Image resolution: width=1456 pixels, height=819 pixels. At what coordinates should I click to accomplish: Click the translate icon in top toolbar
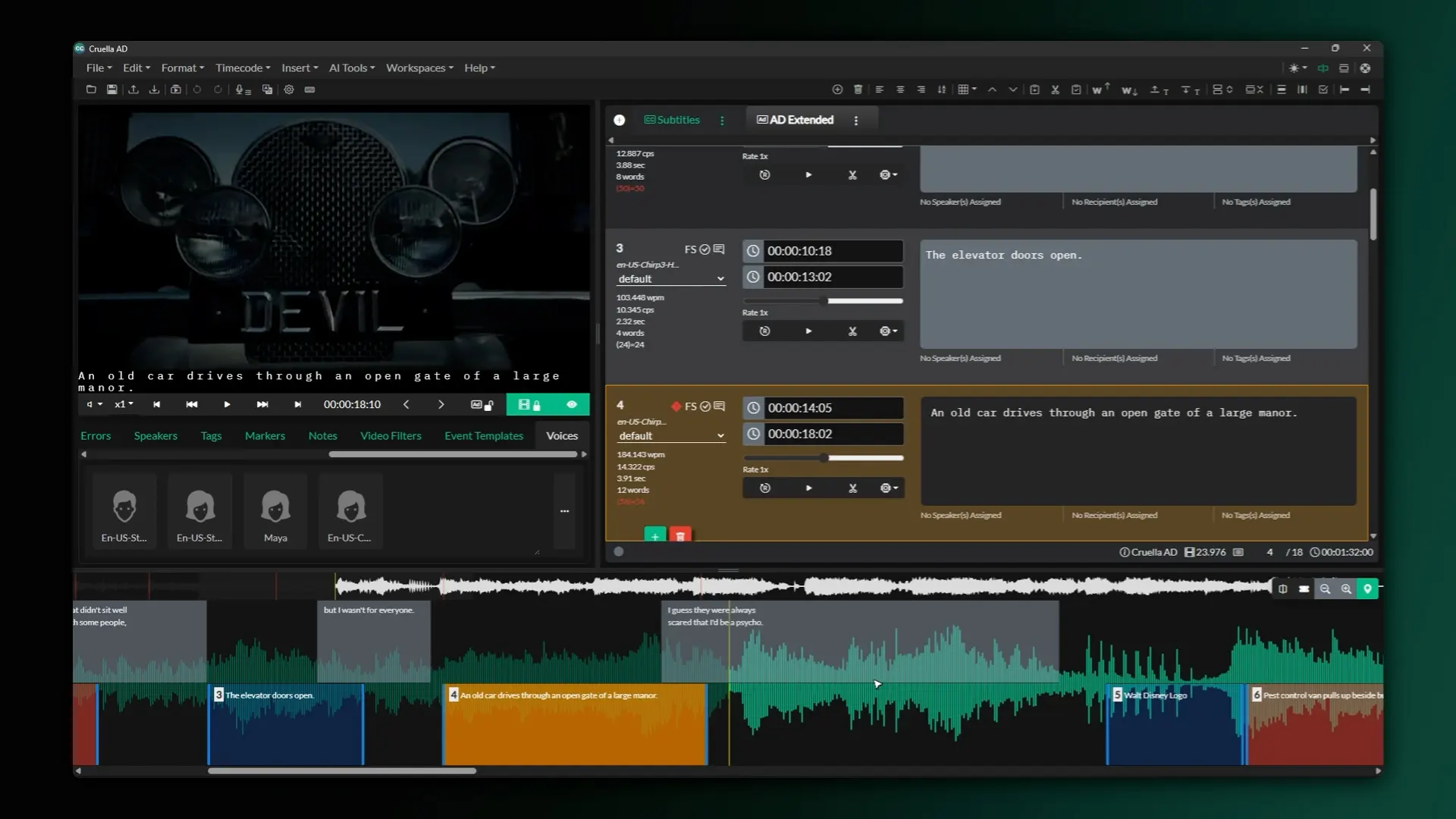[267, 89]
